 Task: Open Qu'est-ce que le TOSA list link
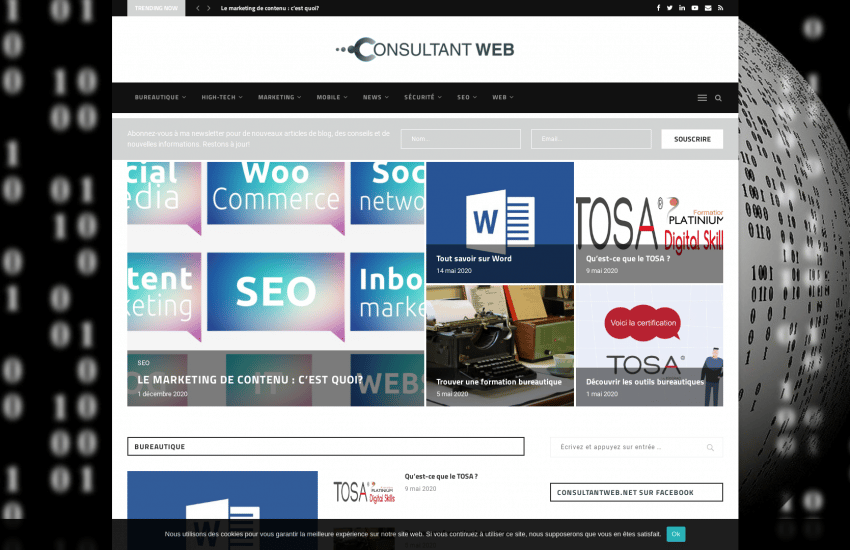point(441,477)
